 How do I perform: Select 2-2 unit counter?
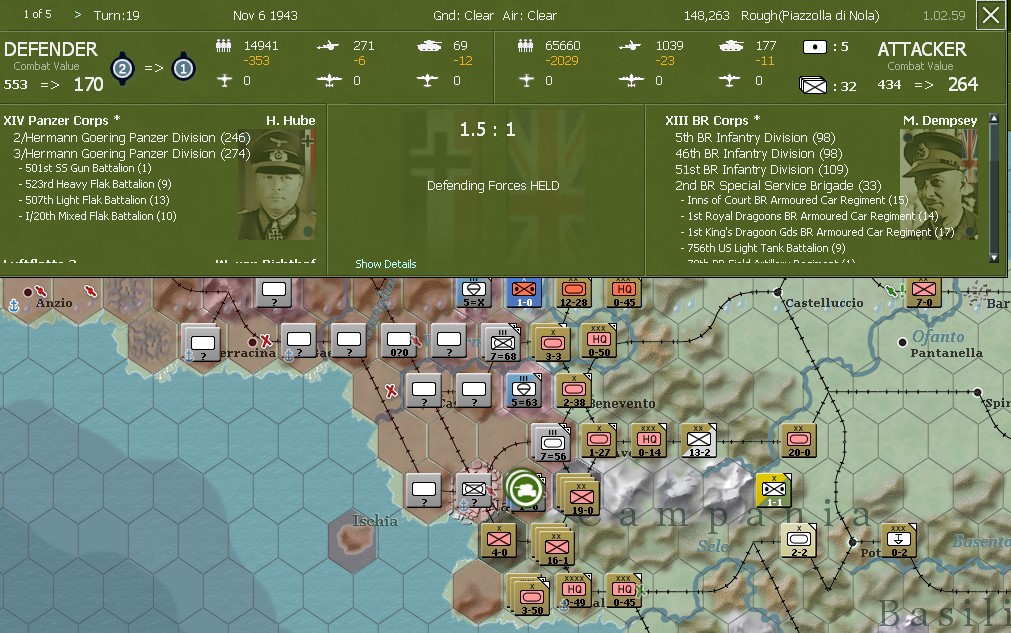[798, 540]
